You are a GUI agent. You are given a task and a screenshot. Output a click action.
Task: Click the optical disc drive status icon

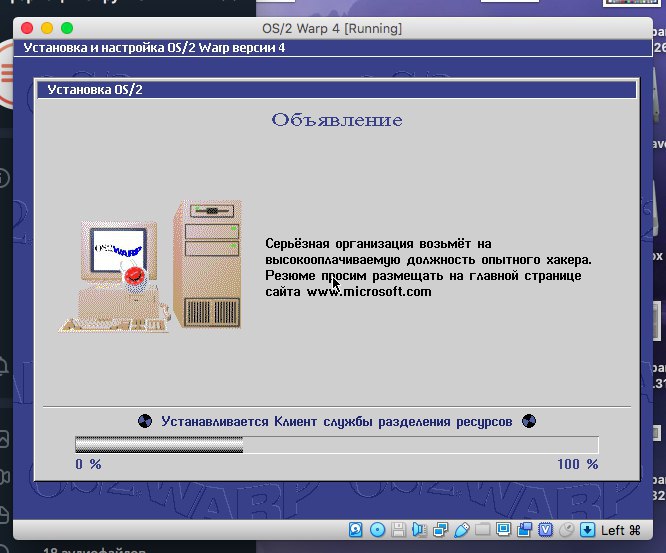click(377, 530)
